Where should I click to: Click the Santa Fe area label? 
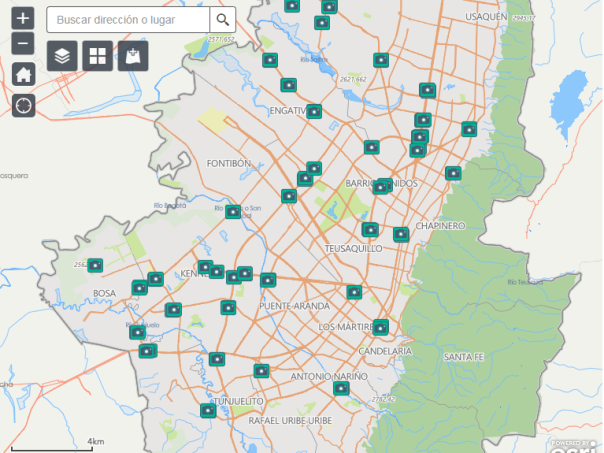coord(464,357)
